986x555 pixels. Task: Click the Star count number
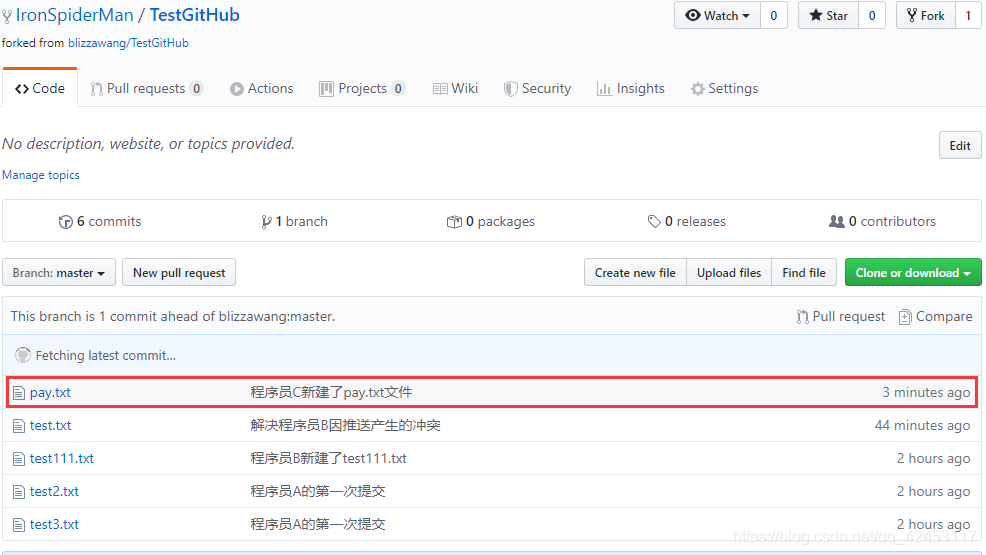(872, 16)
